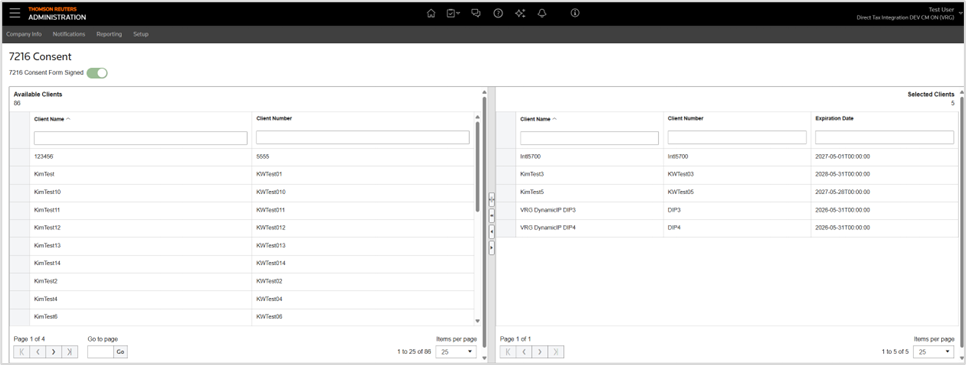Go to previous page of Selected Clients
The width and height of the screenshot is (966, 365).
(x=524, y=351)
